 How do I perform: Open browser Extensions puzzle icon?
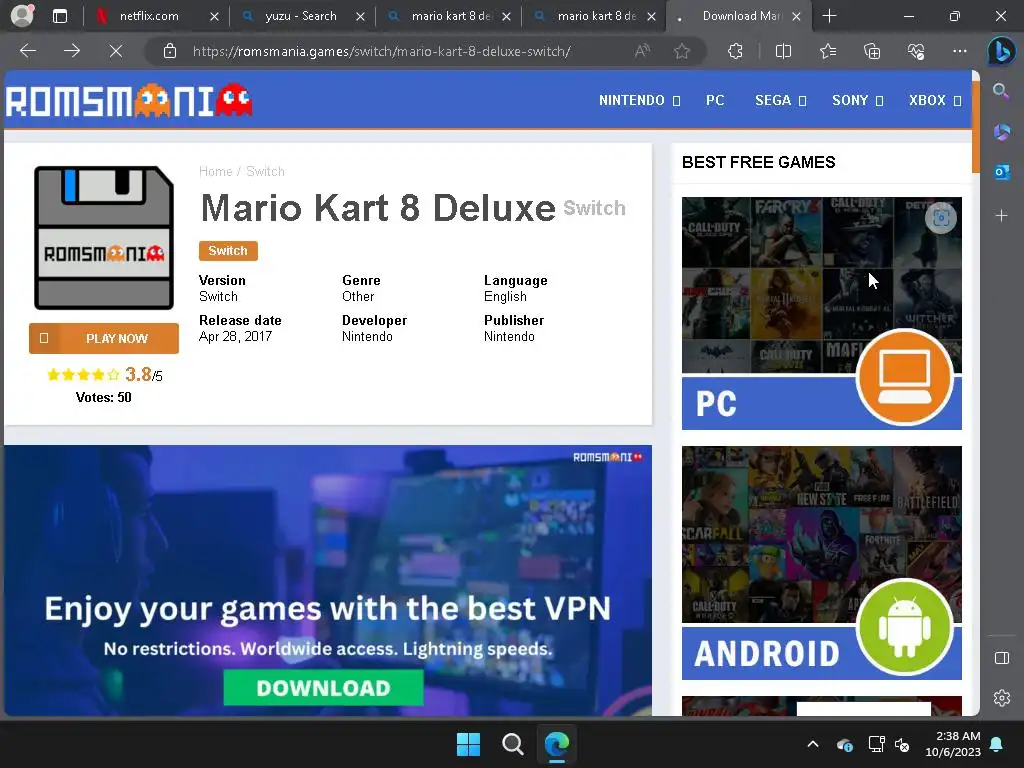pos(735,51)
